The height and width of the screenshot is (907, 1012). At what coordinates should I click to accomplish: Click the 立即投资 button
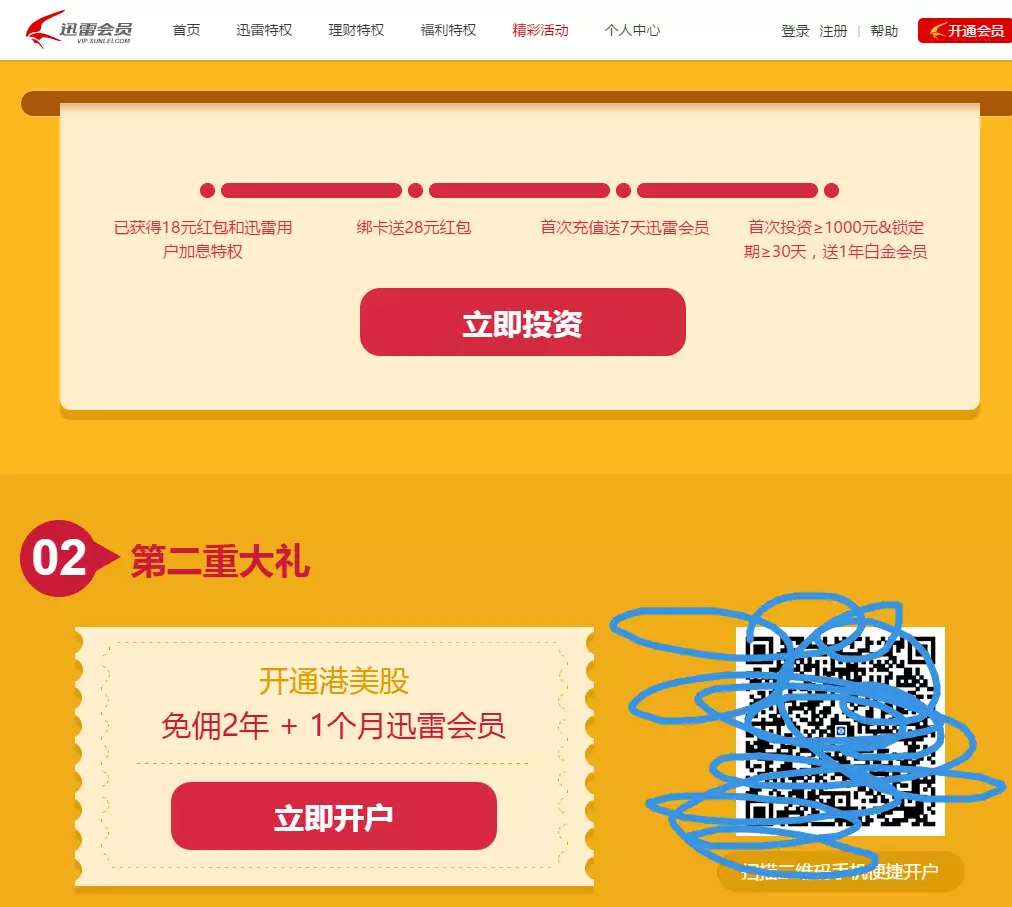coord(523,322)
